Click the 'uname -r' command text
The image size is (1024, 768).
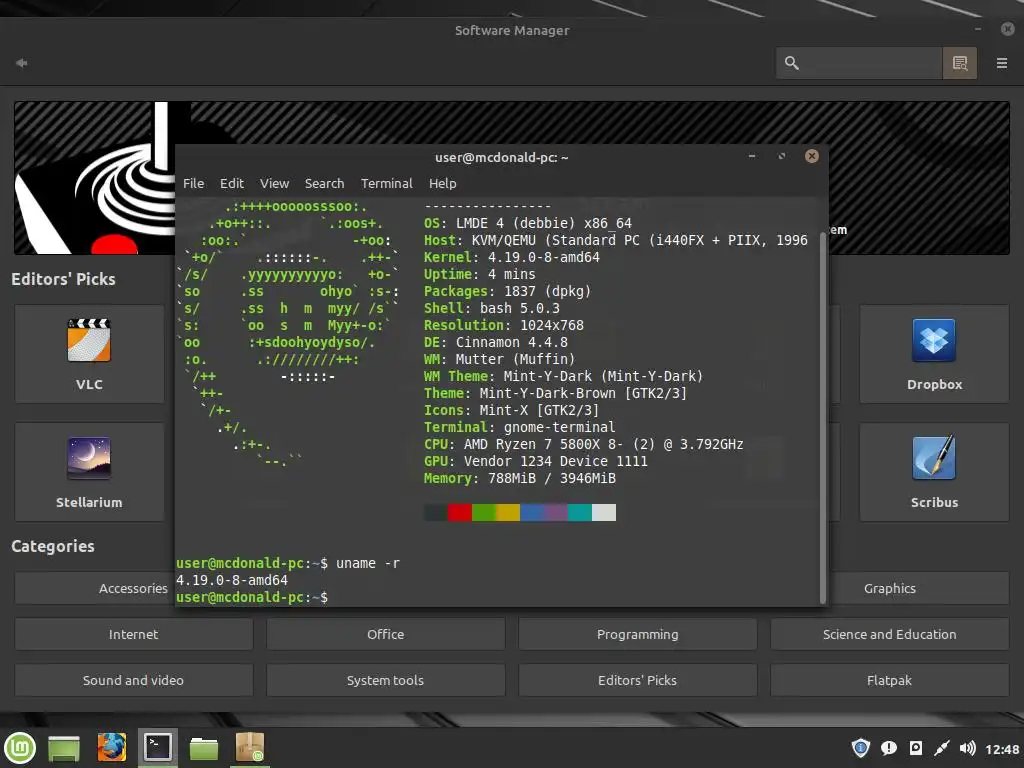coord(368,563)
